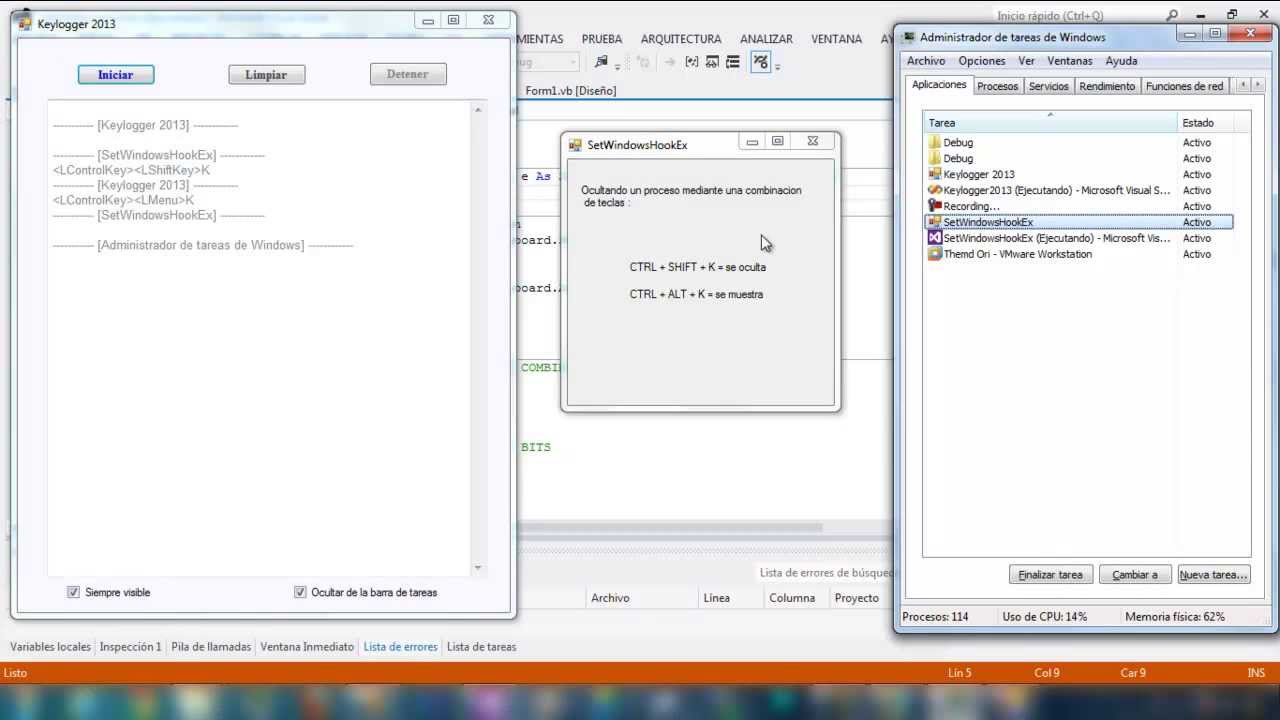Open the Ventanas menu in Task Manager
Screen dimensions: 1280x720
1070,61
